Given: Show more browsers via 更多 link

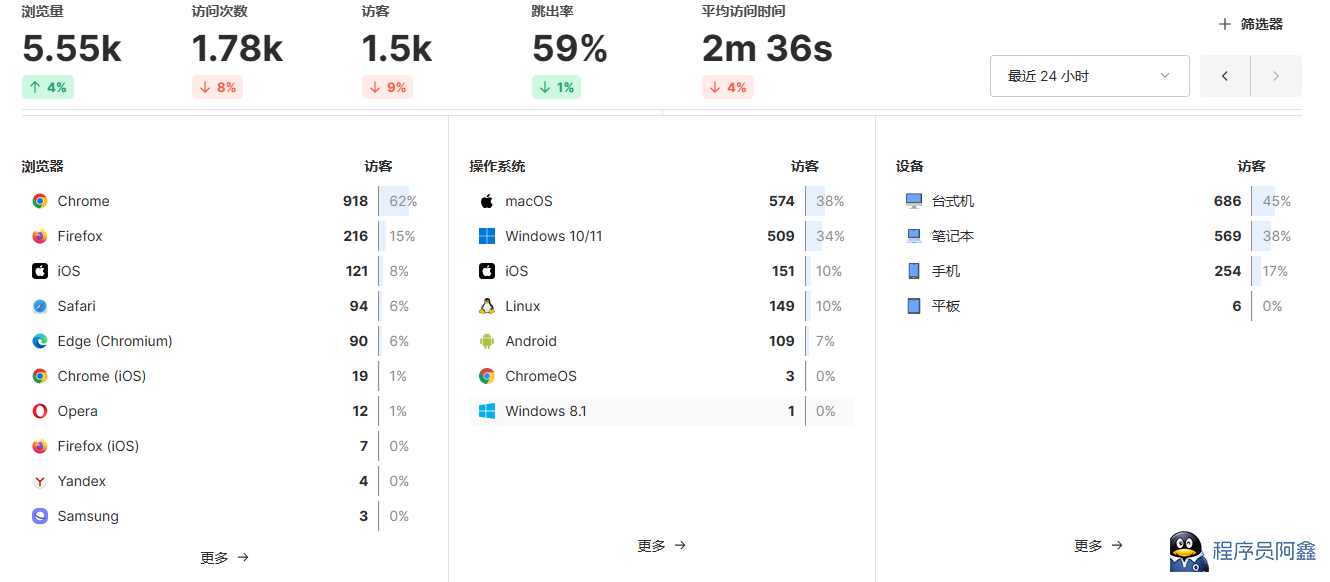Looking at the screenshot, I should [224, 557].
